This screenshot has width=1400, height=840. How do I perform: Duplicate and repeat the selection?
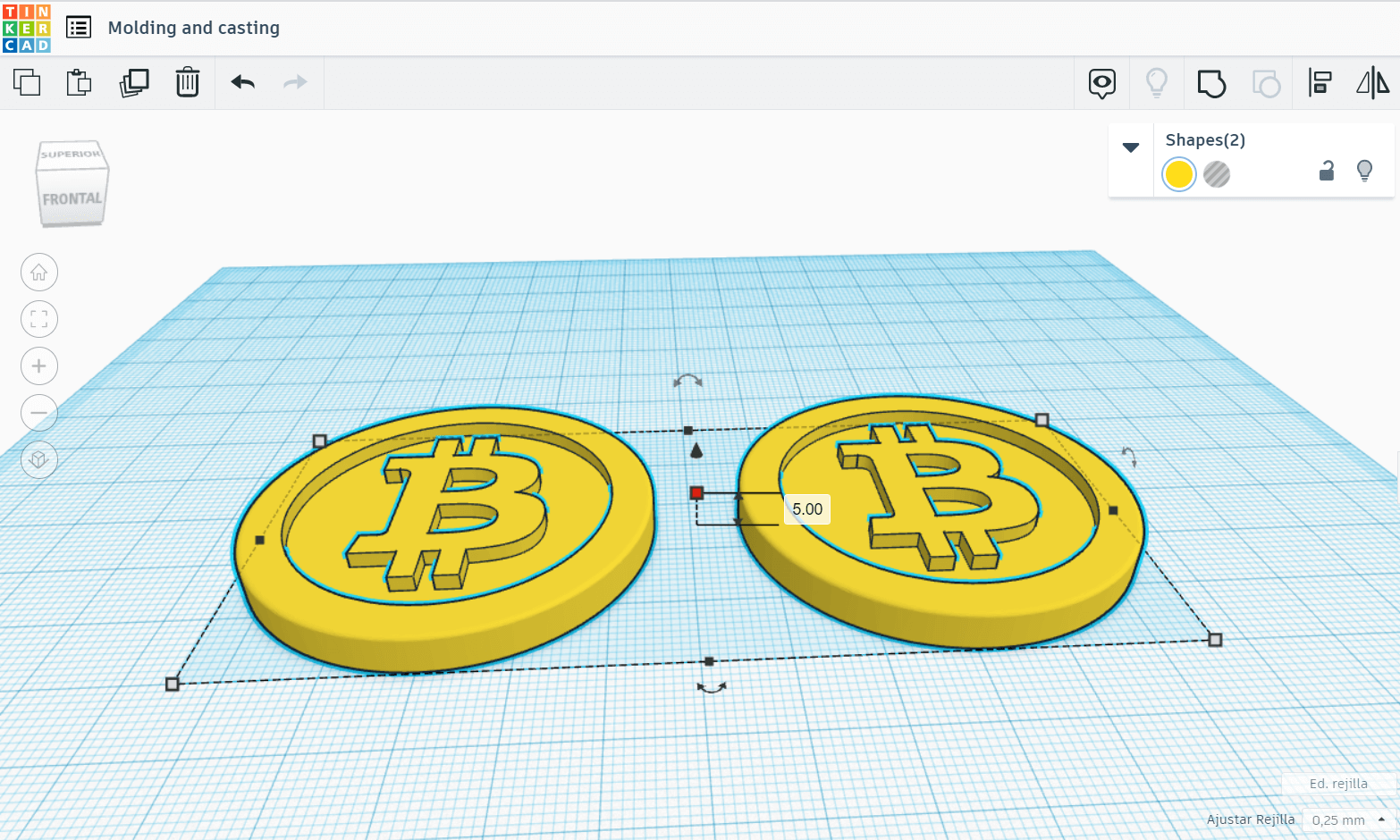tap(134, 82)
